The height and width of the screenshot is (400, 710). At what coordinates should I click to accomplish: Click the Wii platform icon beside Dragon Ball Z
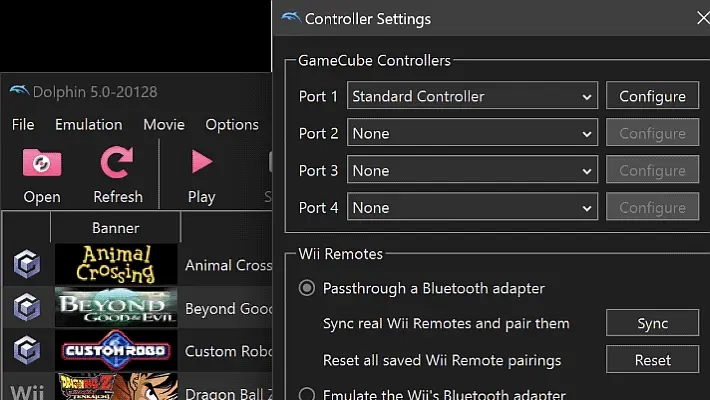27,391
